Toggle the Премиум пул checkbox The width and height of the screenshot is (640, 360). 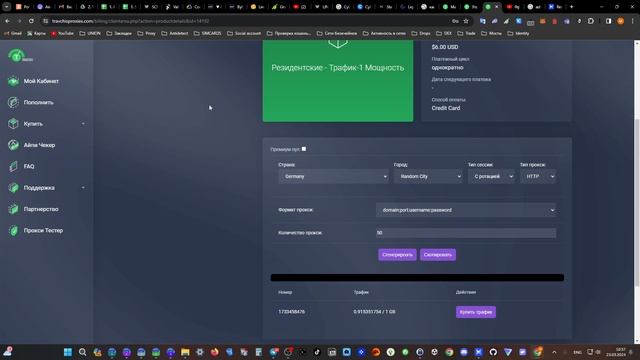[304, 149]
